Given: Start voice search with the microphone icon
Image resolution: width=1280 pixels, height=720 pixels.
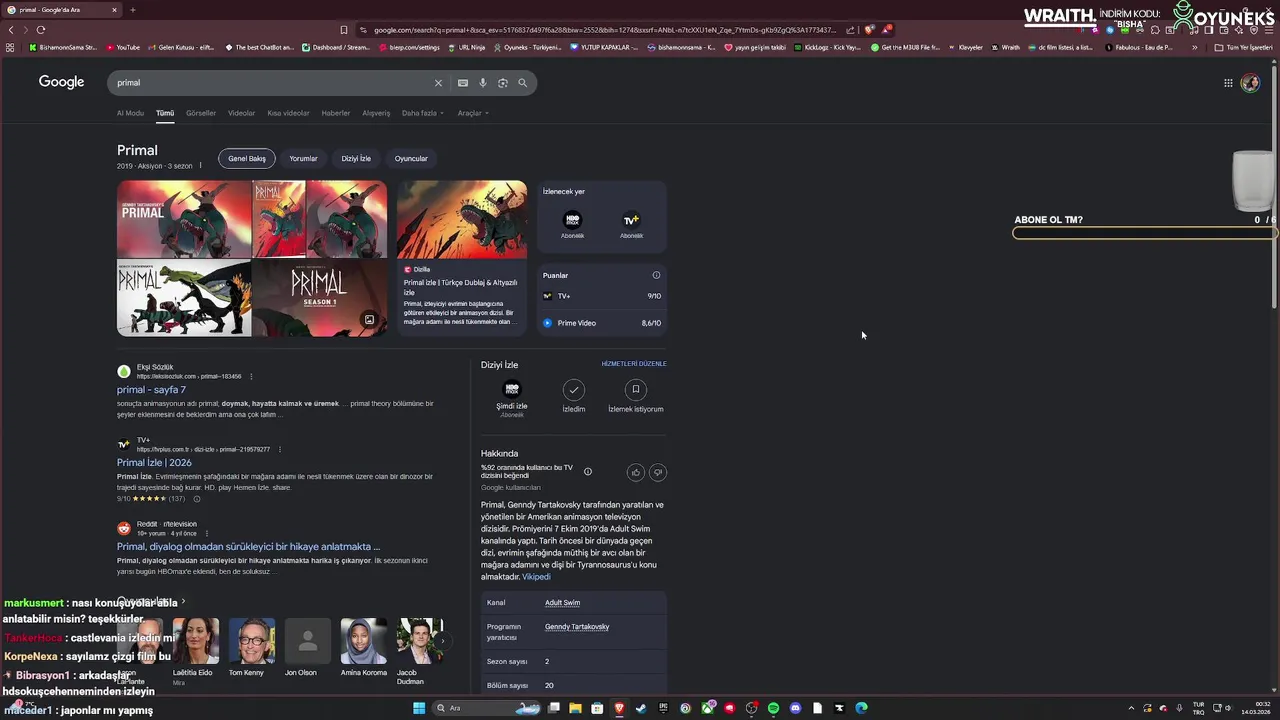Looking at the screenshot, I should 483,83.
